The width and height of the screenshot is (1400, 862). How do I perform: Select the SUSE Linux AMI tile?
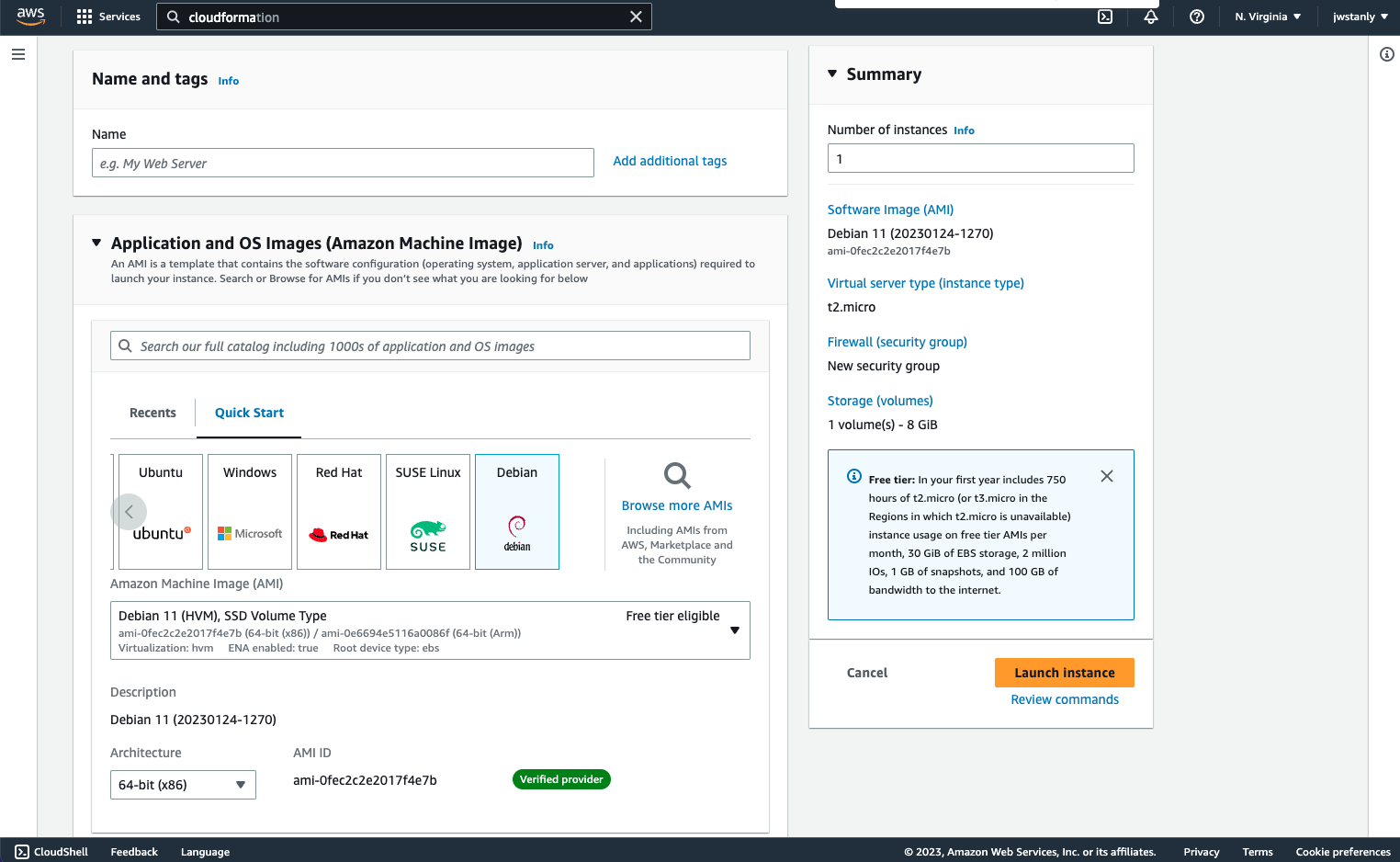tap(428, 512)
